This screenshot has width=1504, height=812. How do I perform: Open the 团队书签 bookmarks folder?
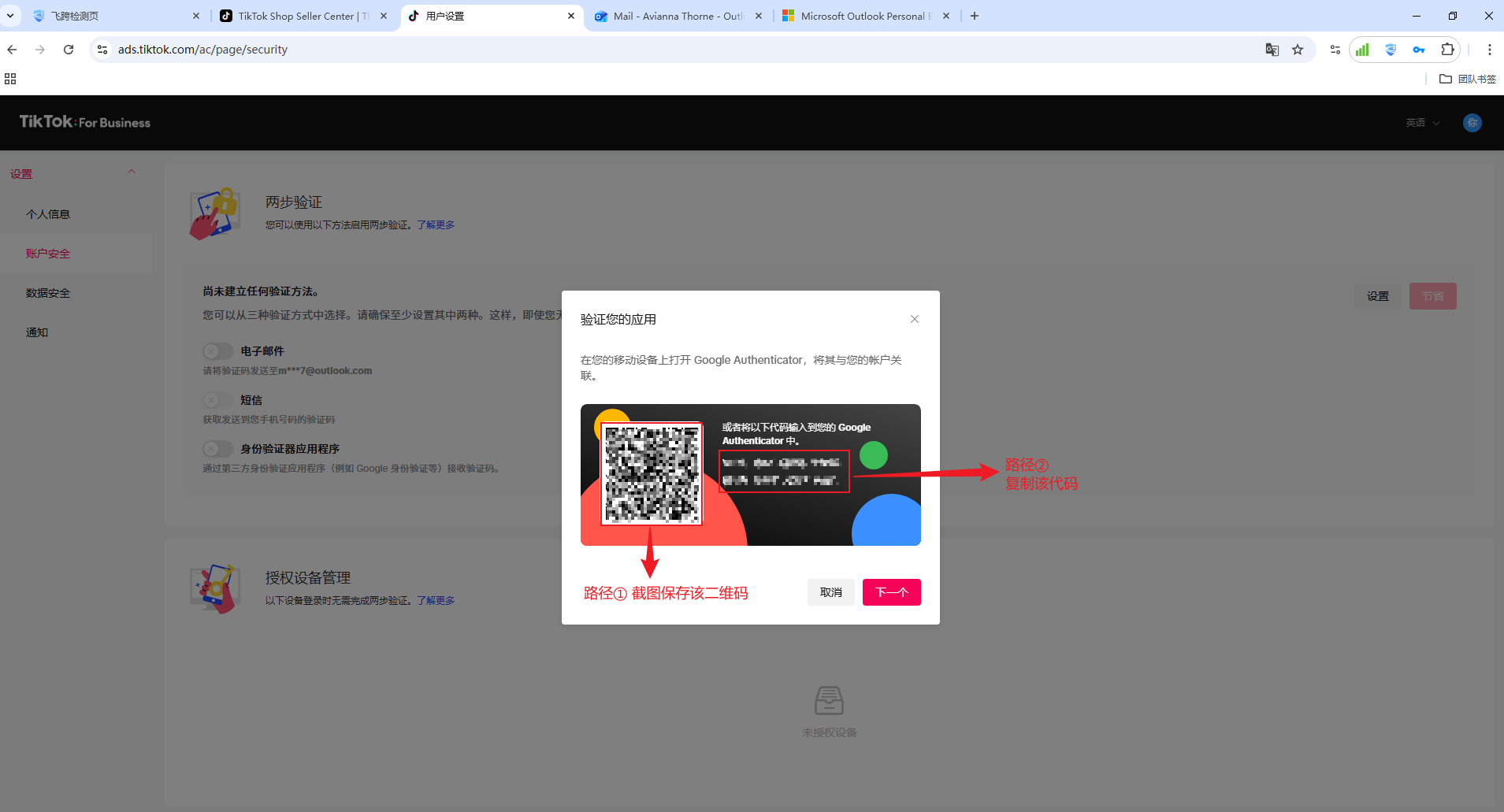coord(1468,79)
